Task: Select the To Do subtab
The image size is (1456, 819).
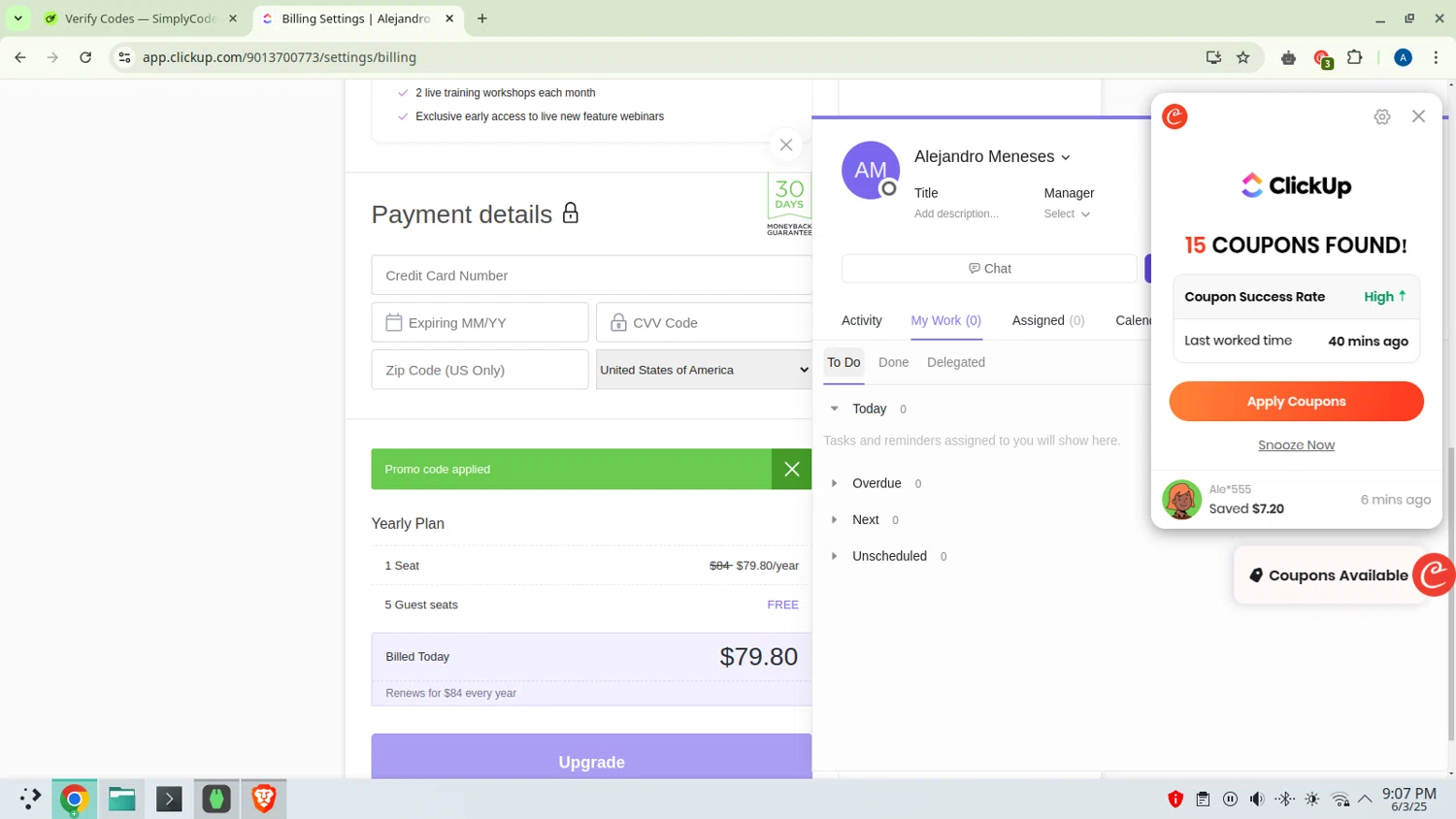Action: [844, 362]
